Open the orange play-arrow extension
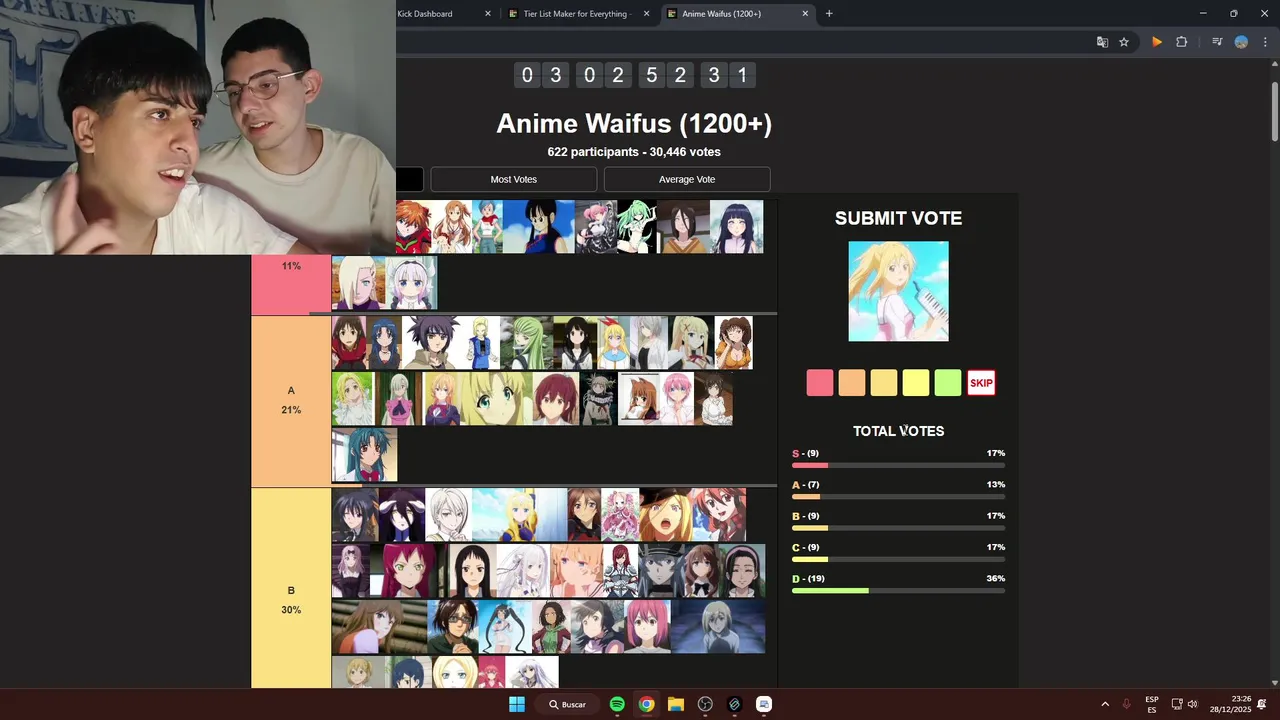 [x=1157, y=42]
